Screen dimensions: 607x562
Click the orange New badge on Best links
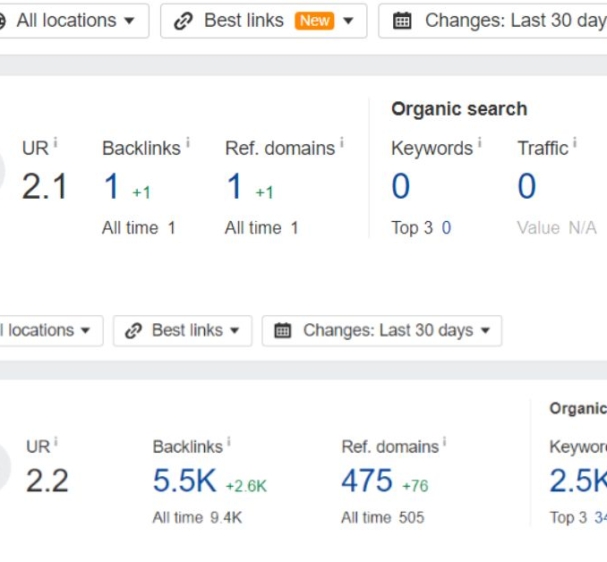[x=314, y=21]
